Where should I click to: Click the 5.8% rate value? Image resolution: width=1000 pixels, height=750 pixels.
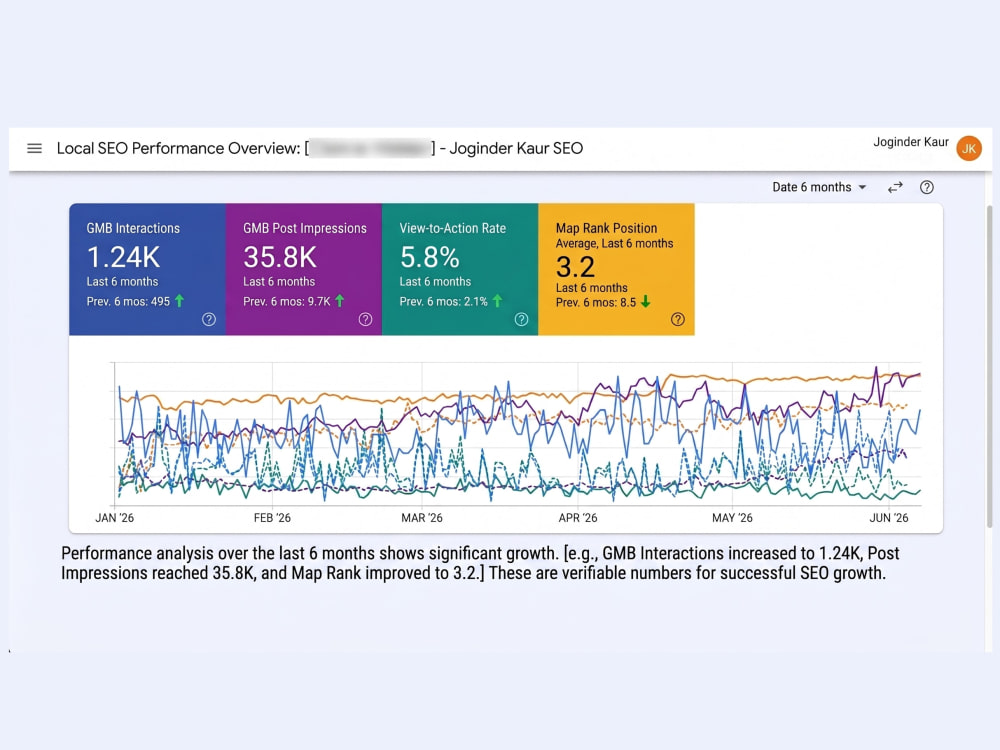[429, 258]
